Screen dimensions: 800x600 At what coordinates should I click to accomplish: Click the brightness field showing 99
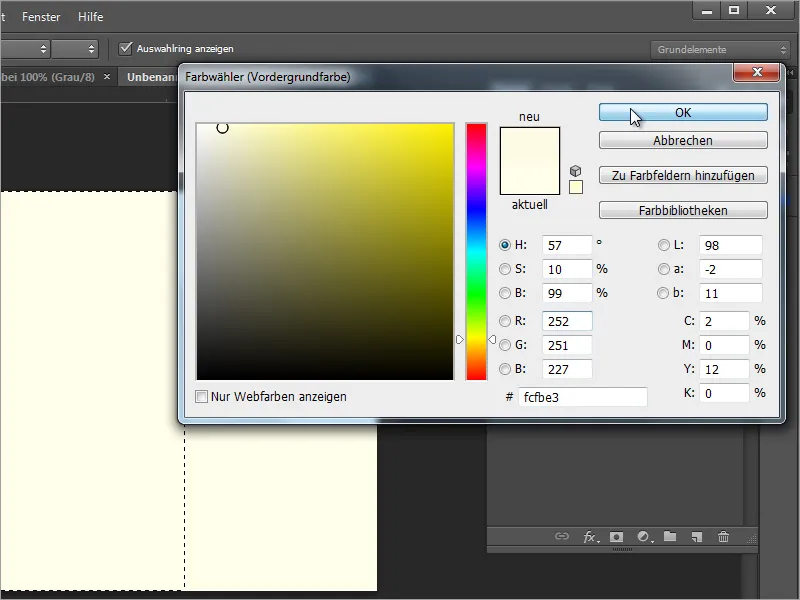(567, 293)
